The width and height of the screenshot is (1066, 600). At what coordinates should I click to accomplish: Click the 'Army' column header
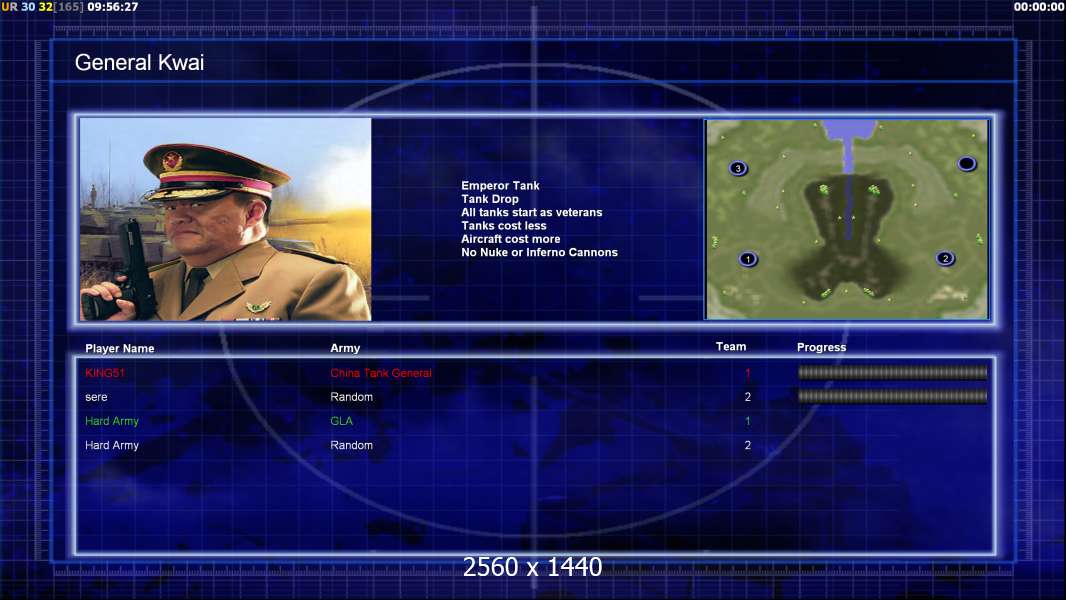[x=345, y=348]
